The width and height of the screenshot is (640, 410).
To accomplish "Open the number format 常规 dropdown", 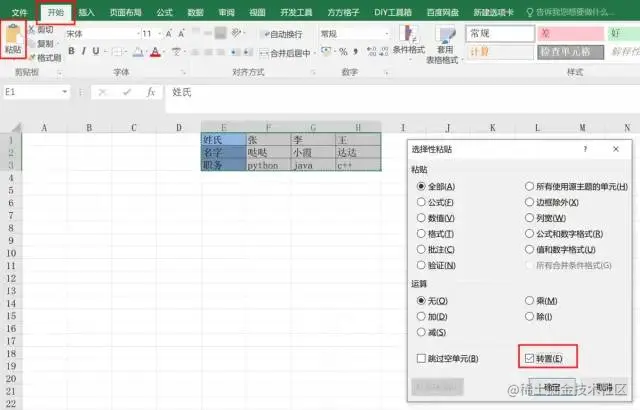I will point(386,33).
